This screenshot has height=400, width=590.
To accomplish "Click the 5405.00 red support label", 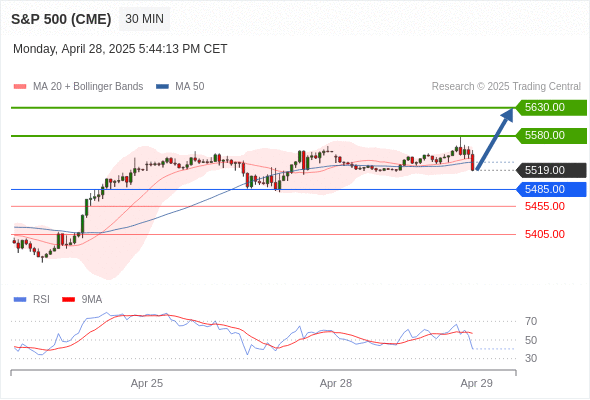I will tap(545, 234).
